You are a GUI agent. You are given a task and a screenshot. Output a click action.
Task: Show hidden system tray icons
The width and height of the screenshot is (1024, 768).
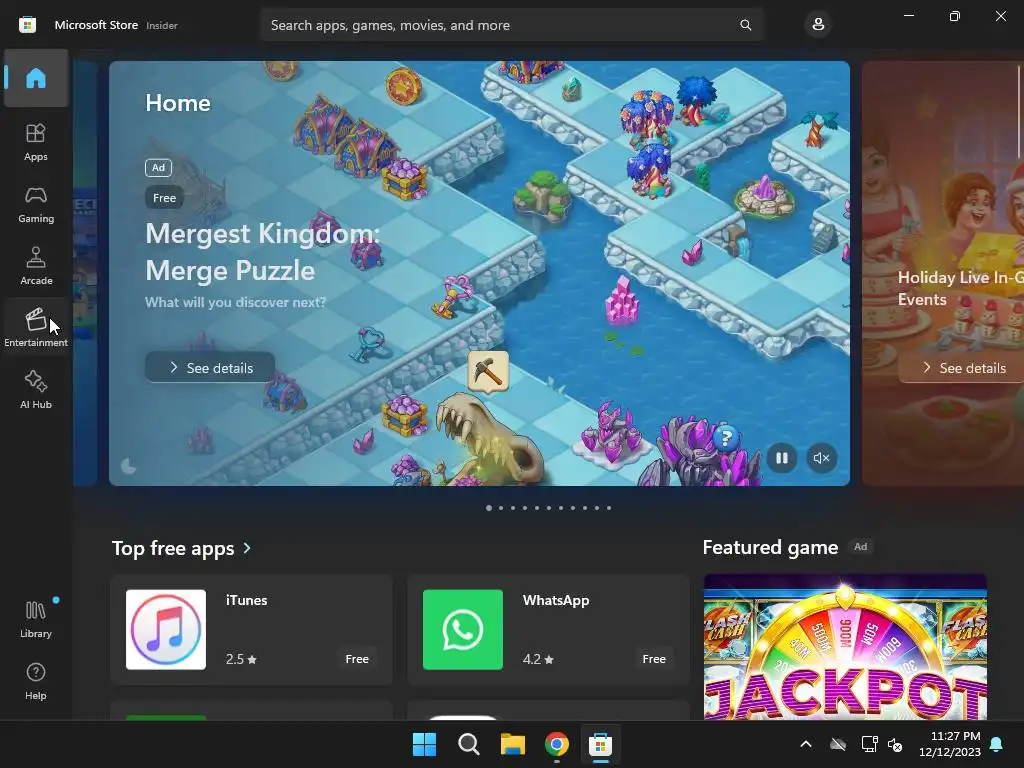[806, 744]
